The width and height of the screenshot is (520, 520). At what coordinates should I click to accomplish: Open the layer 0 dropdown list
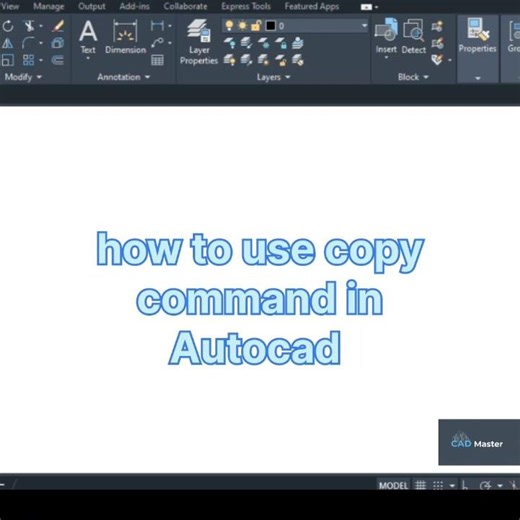364,26
